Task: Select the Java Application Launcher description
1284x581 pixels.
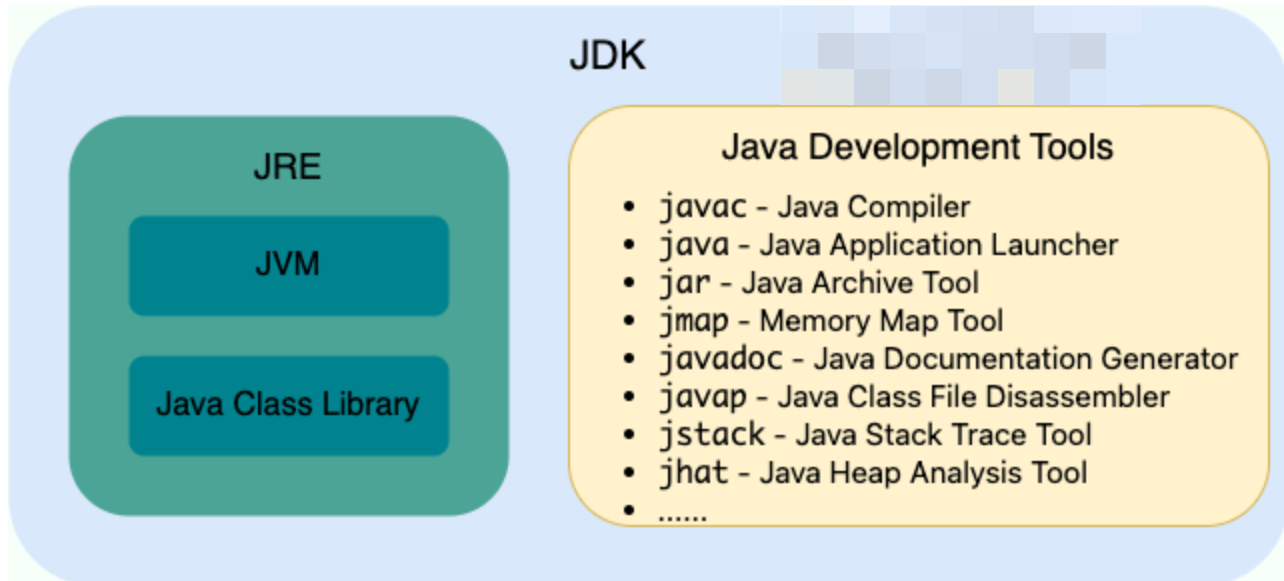Action: tap(938, 245)
